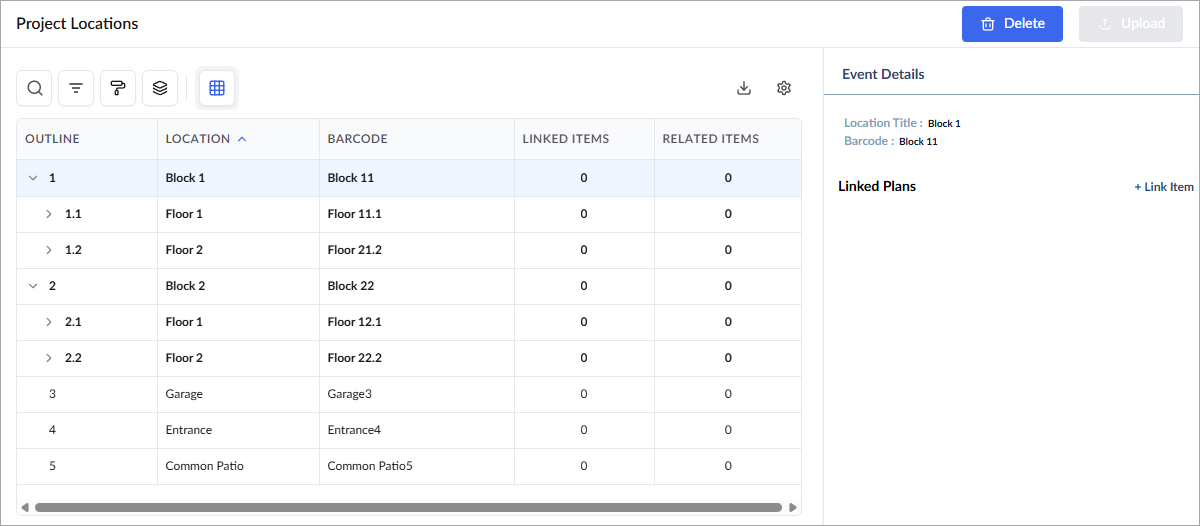This screenshot has width=1200, height=526.
Task: Collapse outline row 1 Block 1
Action: (33, 178)
